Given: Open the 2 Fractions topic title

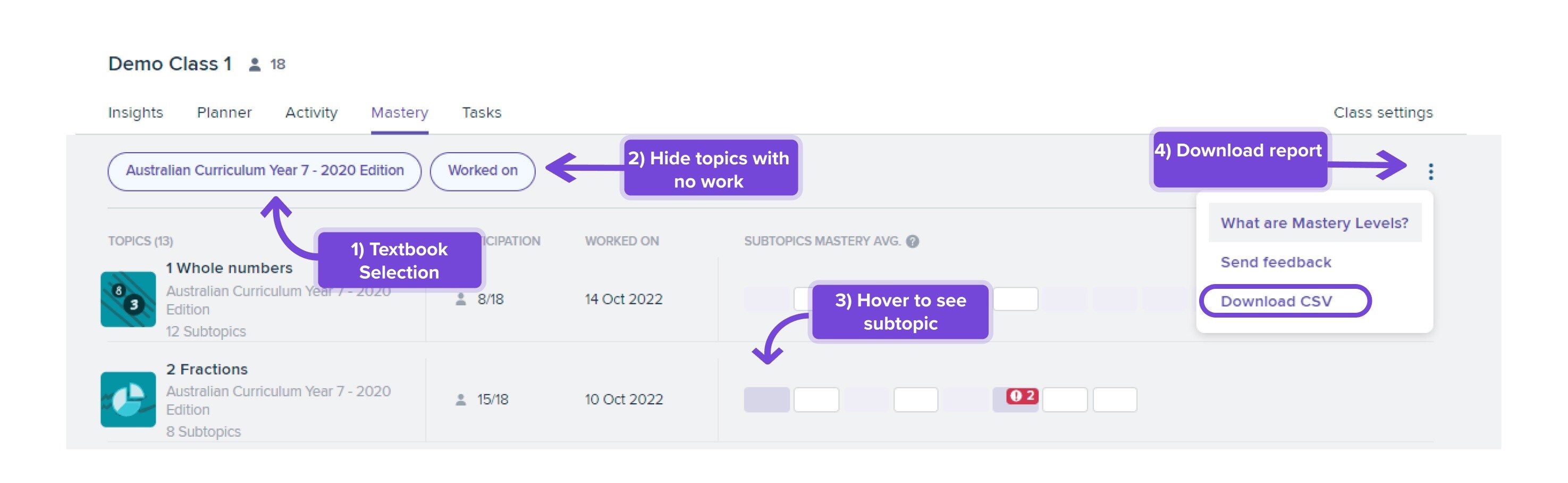Looking at the screenshot, I should (207, 369).
